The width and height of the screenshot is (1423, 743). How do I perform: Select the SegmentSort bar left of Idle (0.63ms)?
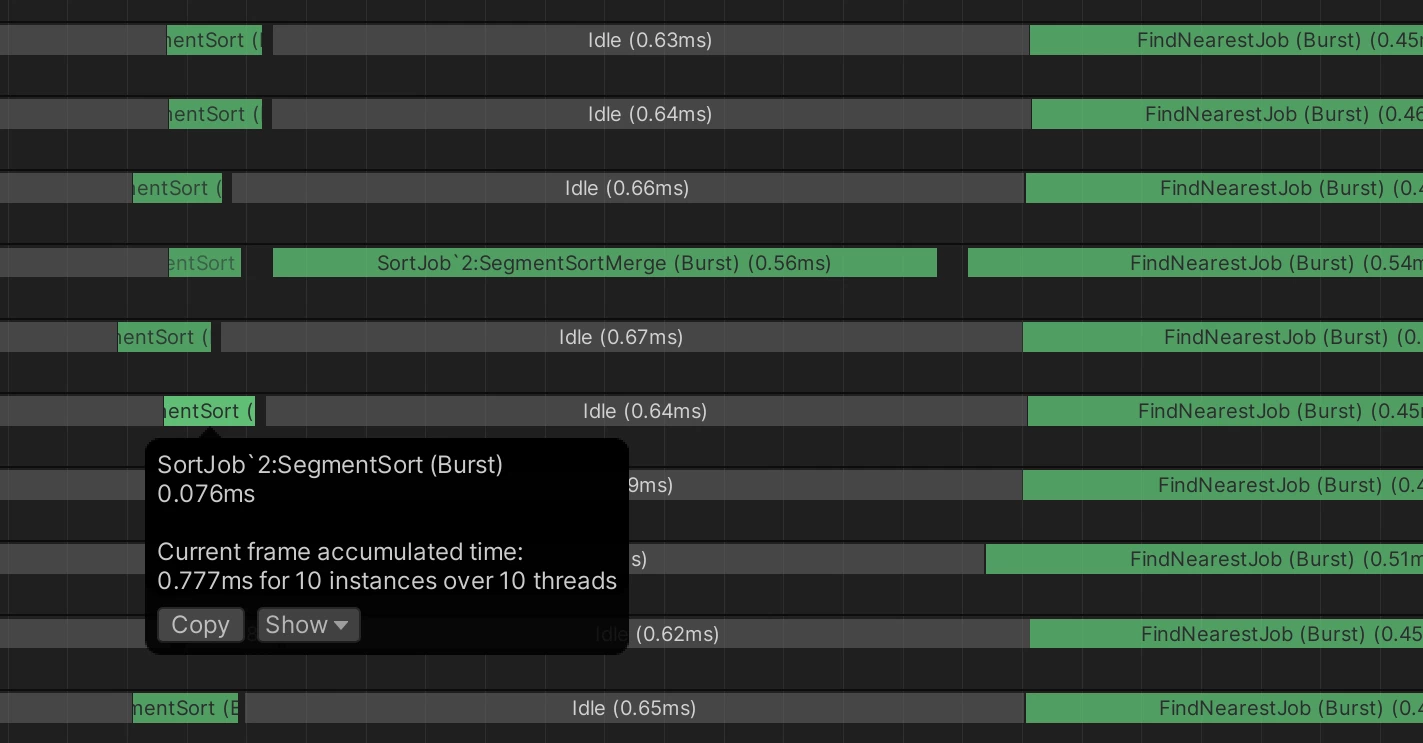214,40
